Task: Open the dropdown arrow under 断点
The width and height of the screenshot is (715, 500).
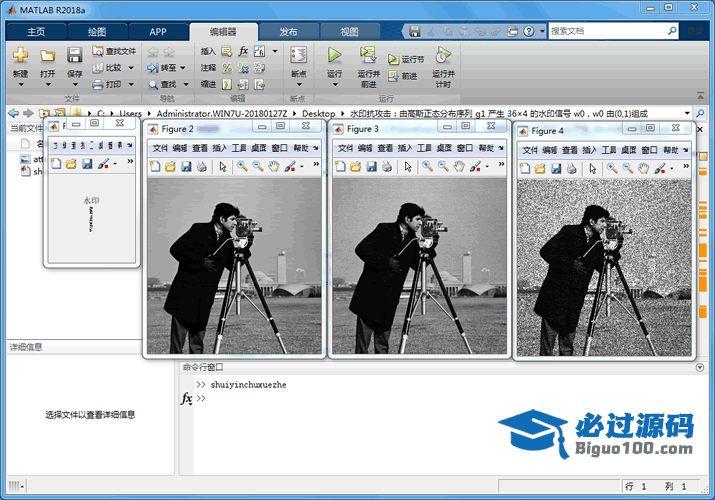Action: pyautogui.click(x=299, y=84)
